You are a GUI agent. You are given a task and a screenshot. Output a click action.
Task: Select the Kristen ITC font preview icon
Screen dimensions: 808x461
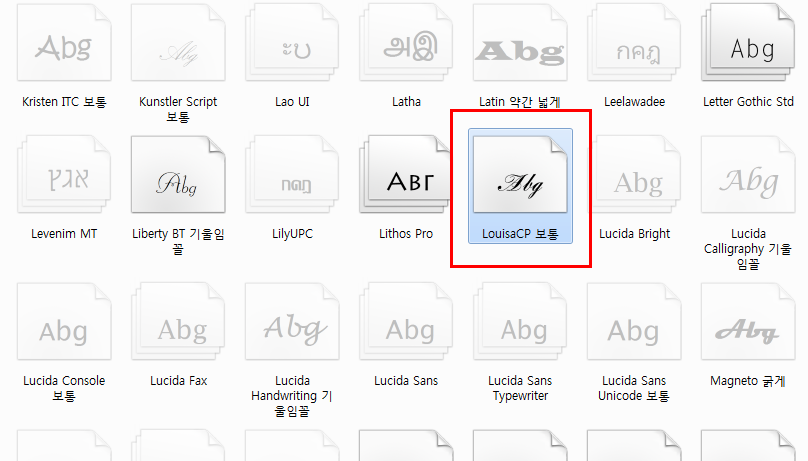pyautogui.click(x=64, y=42)
